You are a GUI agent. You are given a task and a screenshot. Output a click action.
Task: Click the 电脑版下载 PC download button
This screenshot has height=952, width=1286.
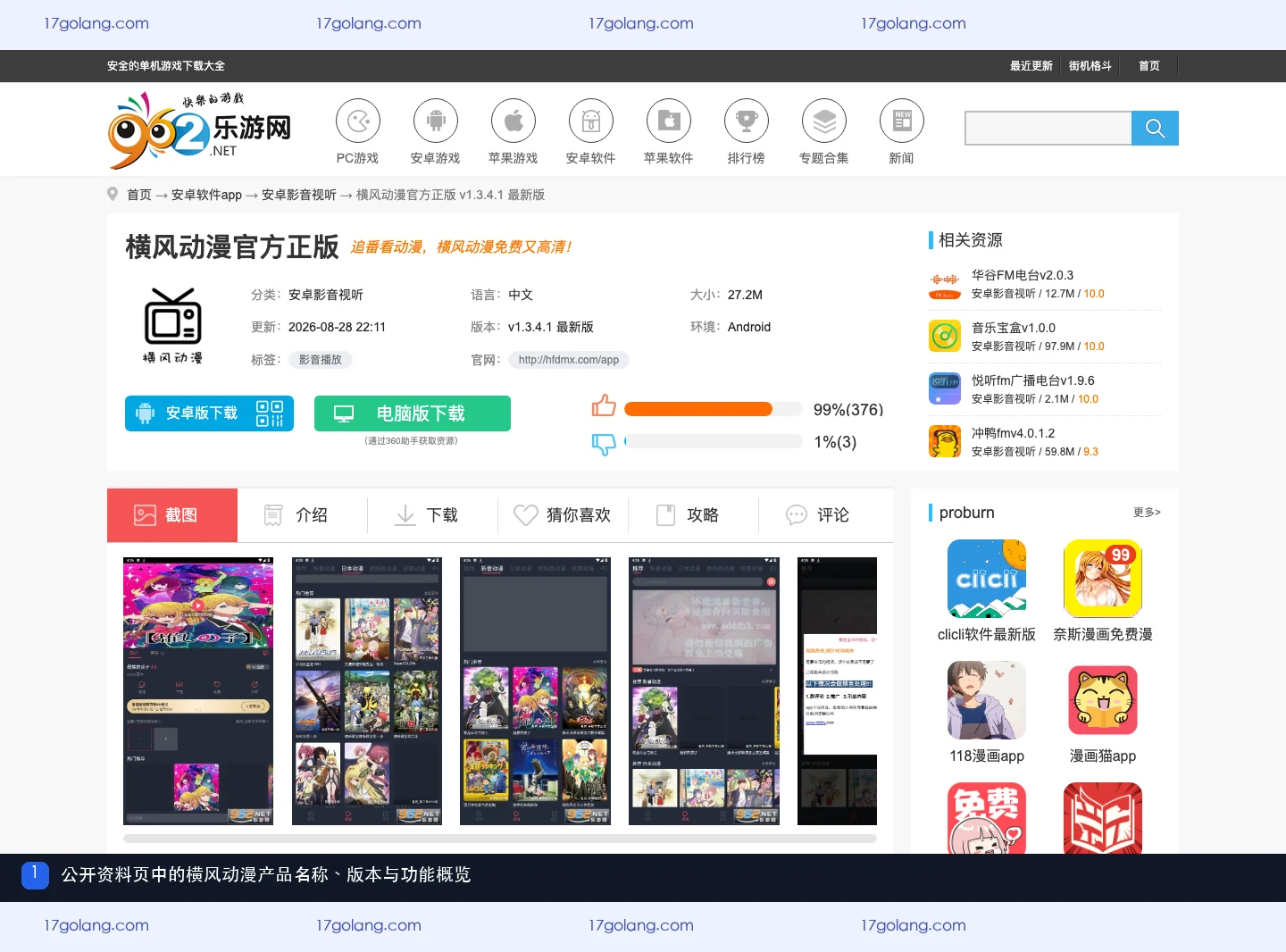point(413,413)
